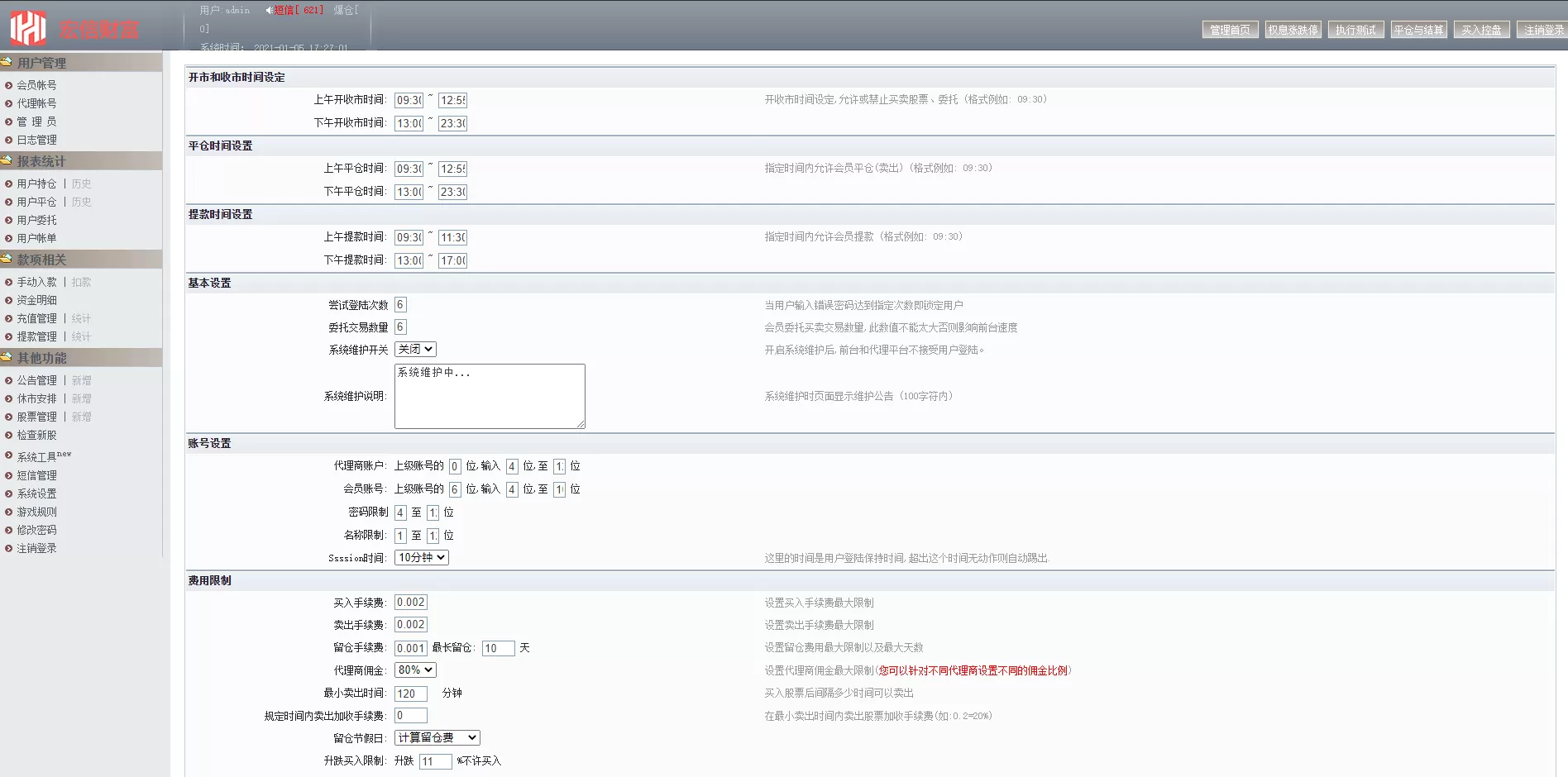Click the 管理首页 button in header
Image resolution: width=1568 pixels, height=777 pixels.
coord(1230,30)
